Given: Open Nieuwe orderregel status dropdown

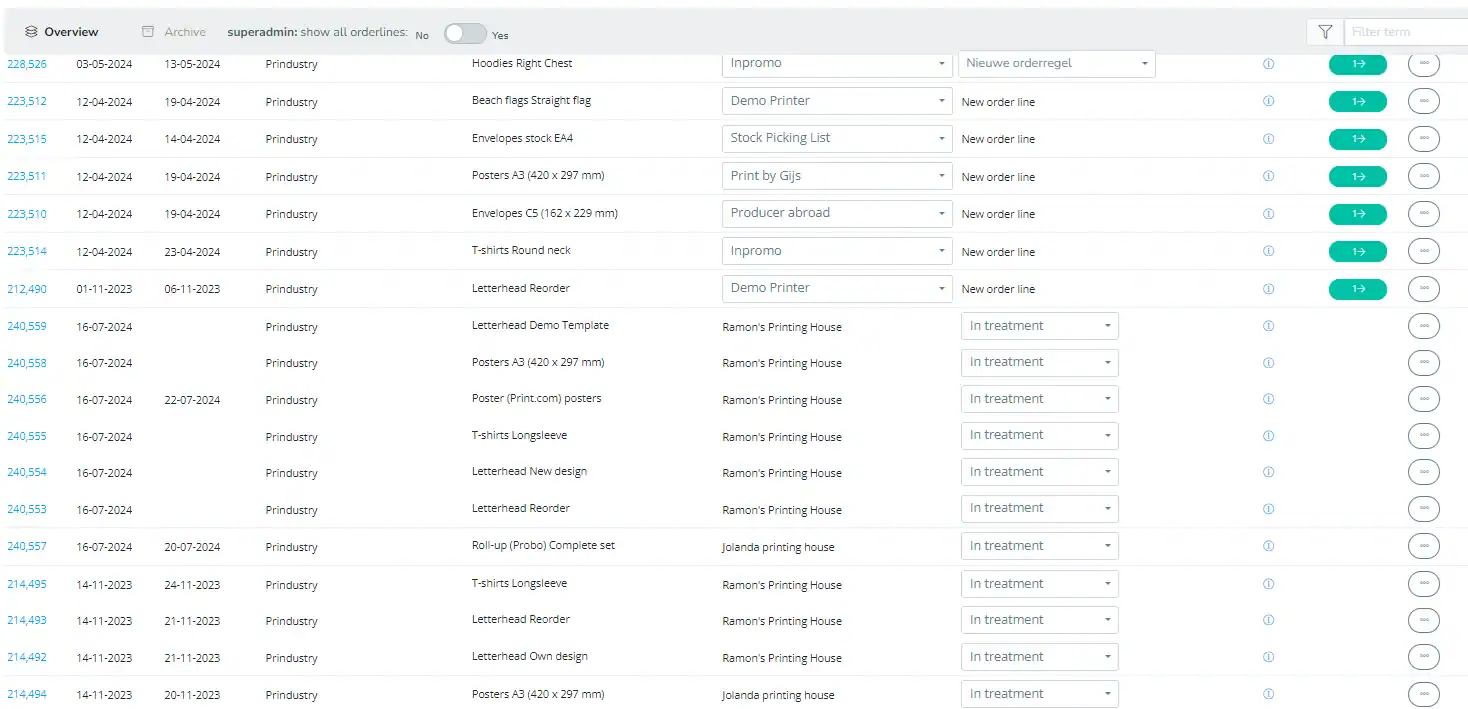Looking at the screenshot, I should [1056, 64].
